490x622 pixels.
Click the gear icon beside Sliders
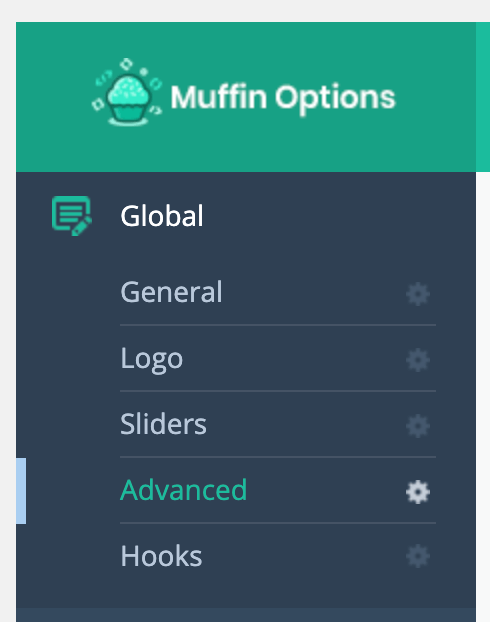(x=418, y=426)
